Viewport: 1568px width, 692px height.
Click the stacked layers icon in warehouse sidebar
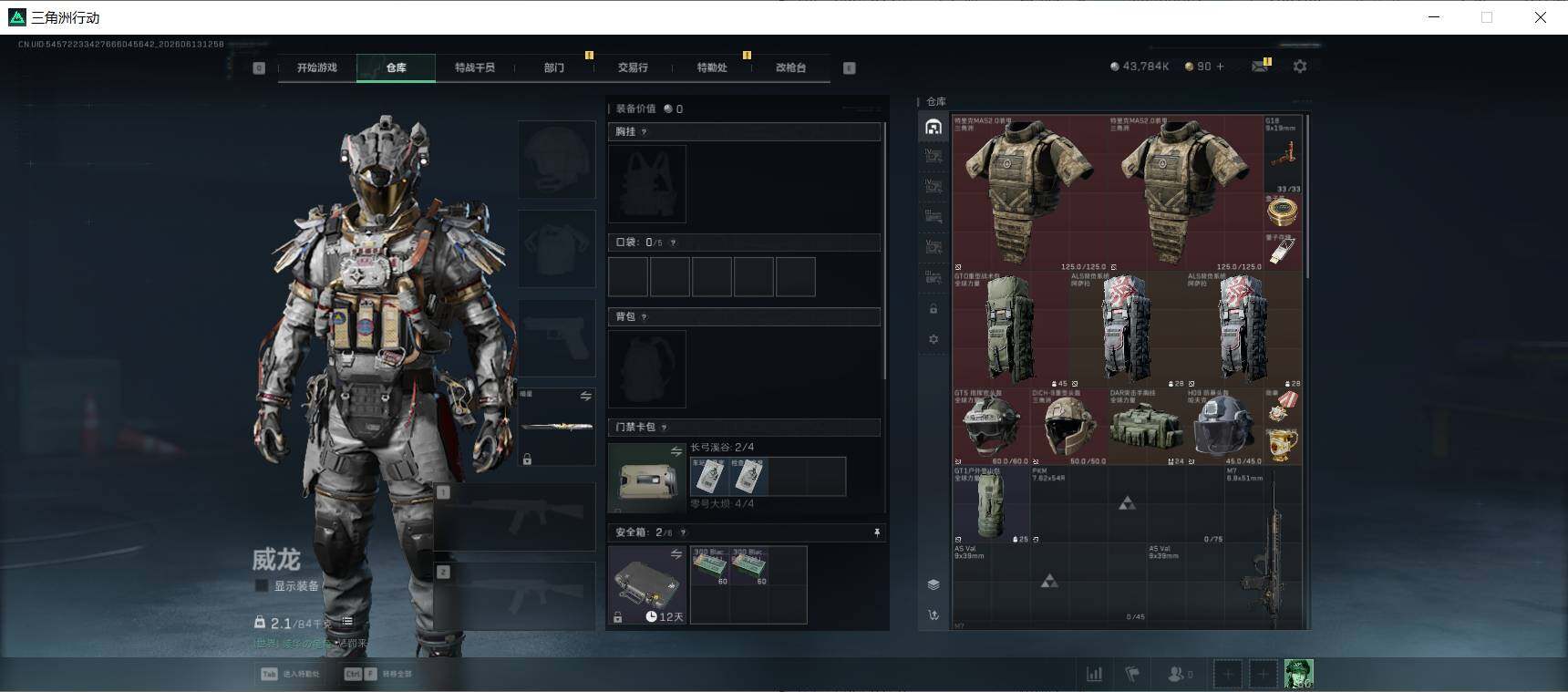(933, 584)
